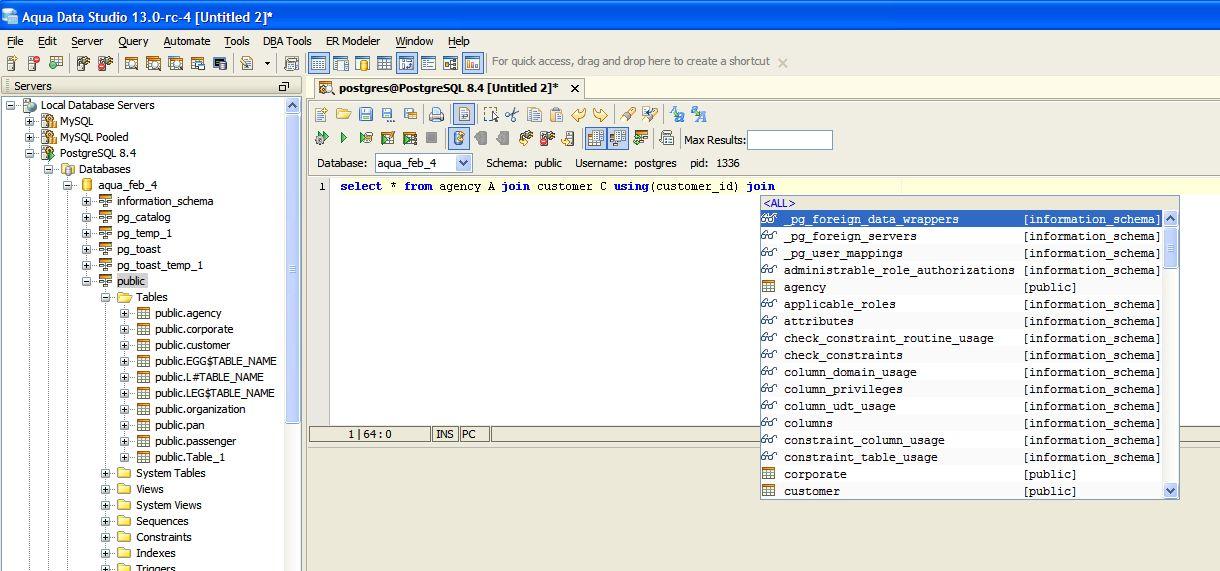Click the grey Stop execution square icon
The image size is (1220, 571).
click(432, 138)
